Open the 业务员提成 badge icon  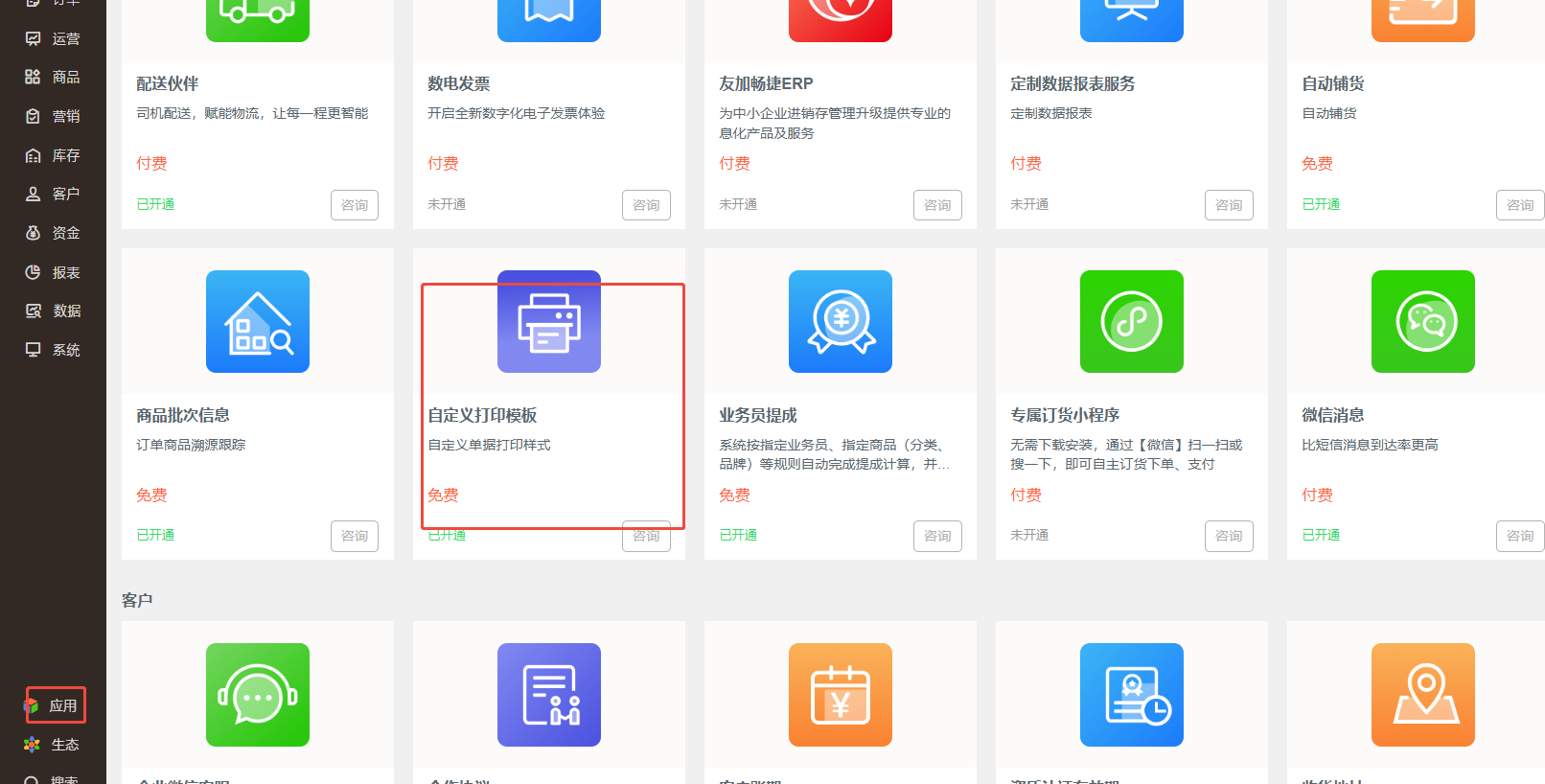click(x=841, y=321)
